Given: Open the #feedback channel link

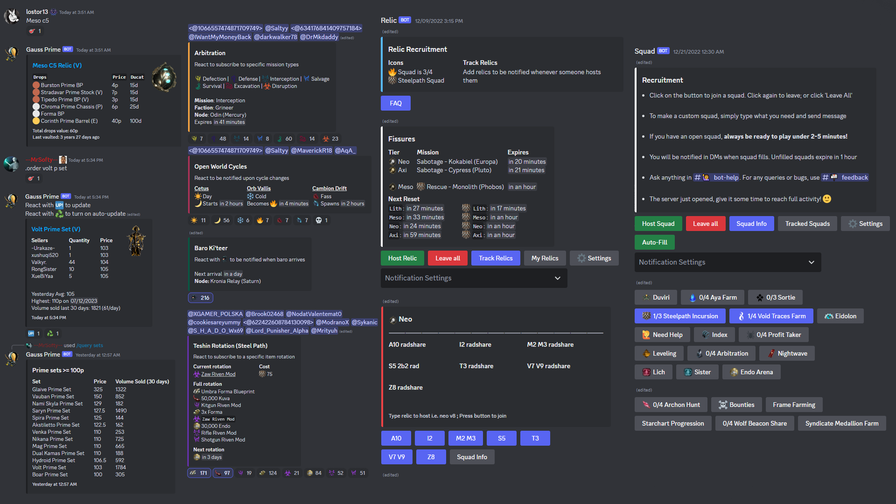Looking at the screenshot, I should pos(845,178).
